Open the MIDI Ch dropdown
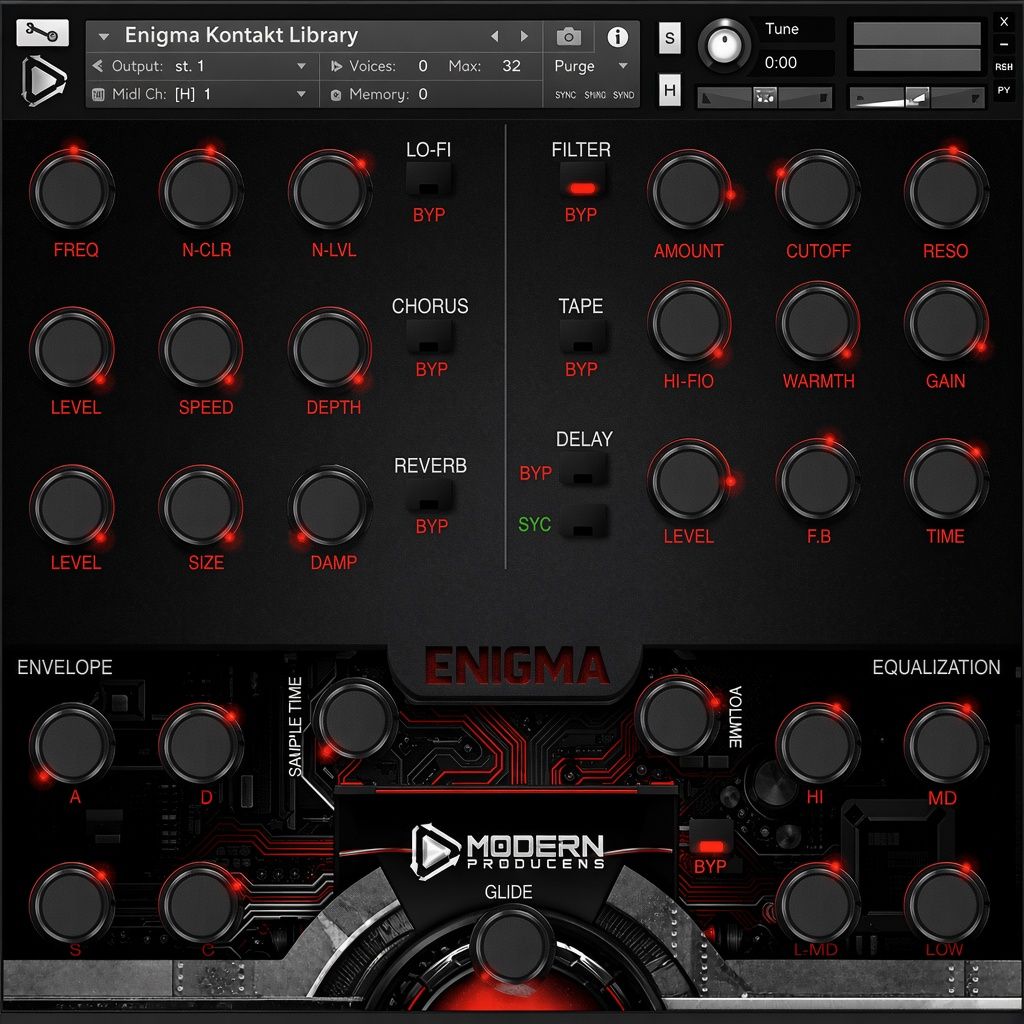Viewport: 1024px width, 1024px height. click(301, 95)
